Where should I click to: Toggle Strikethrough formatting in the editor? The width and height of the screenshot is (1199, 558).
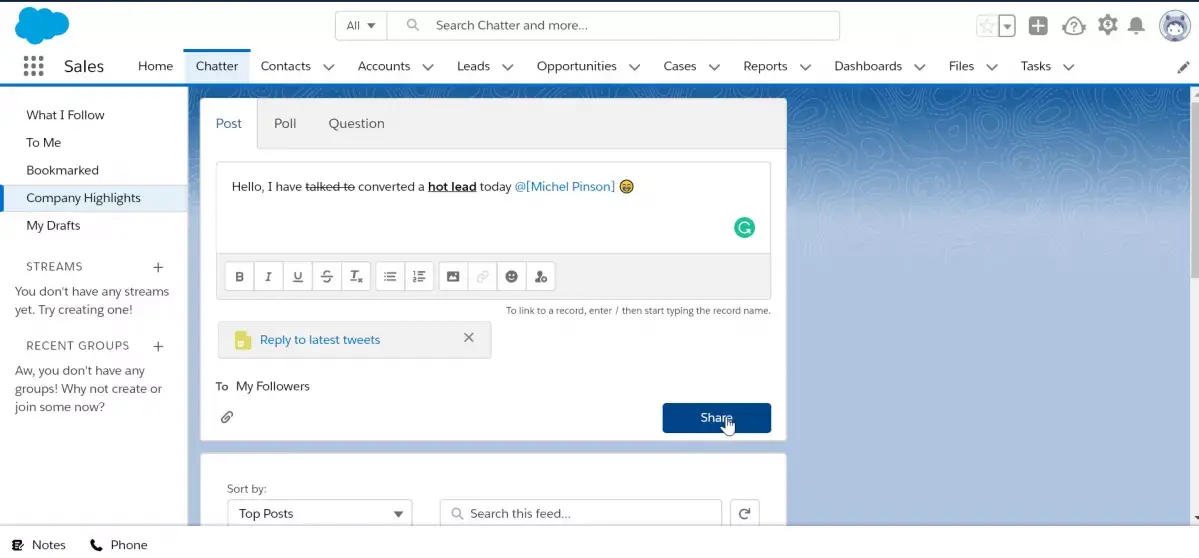(327, 277)
